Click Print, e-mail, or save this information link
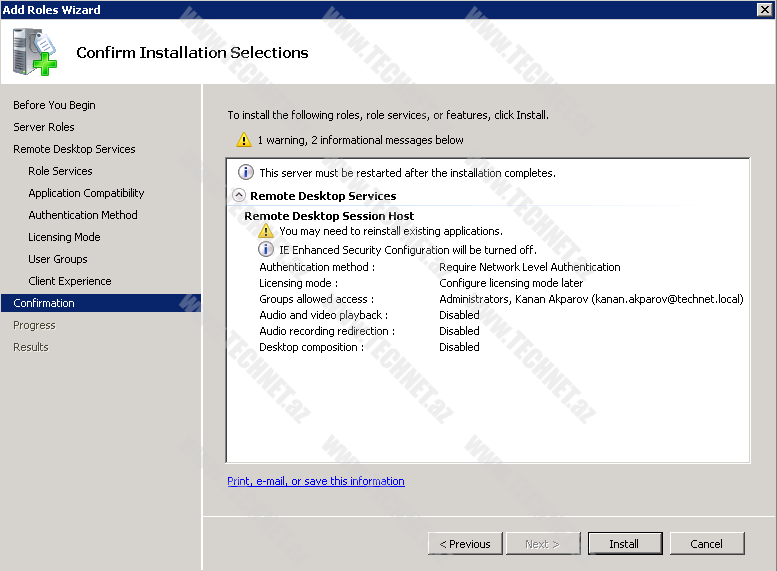 coord(316,481)
